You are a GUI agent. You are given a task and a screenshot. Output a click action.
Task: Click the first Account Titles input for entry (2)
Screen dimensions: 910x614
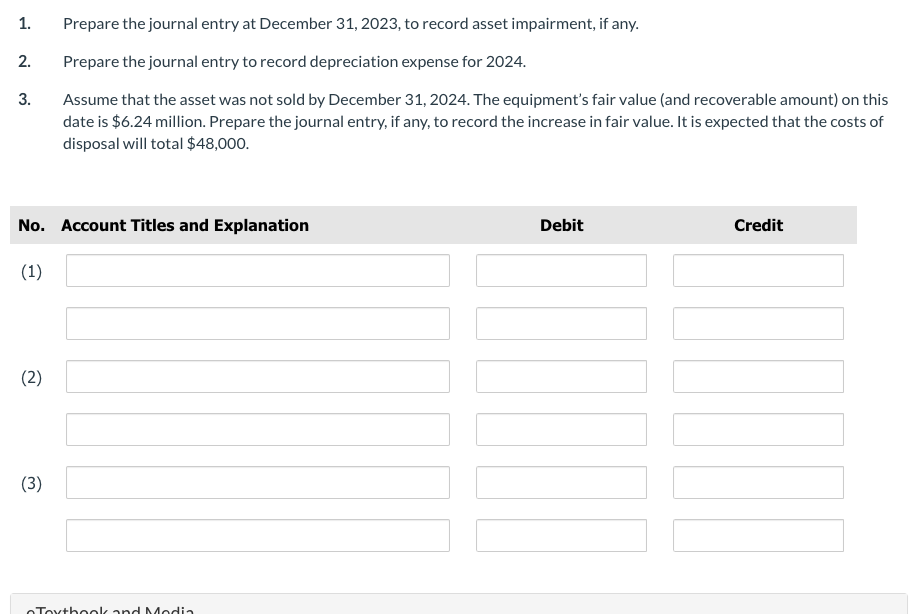(x=257, y=376)
